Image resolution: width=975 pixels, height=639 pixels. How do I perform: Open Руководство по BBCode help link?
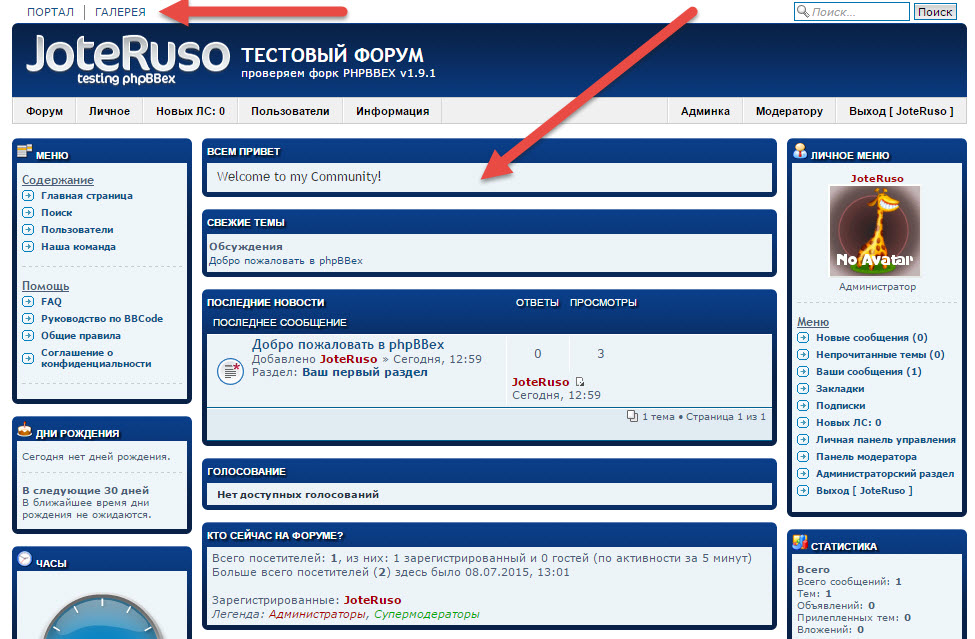pos(102,318)
